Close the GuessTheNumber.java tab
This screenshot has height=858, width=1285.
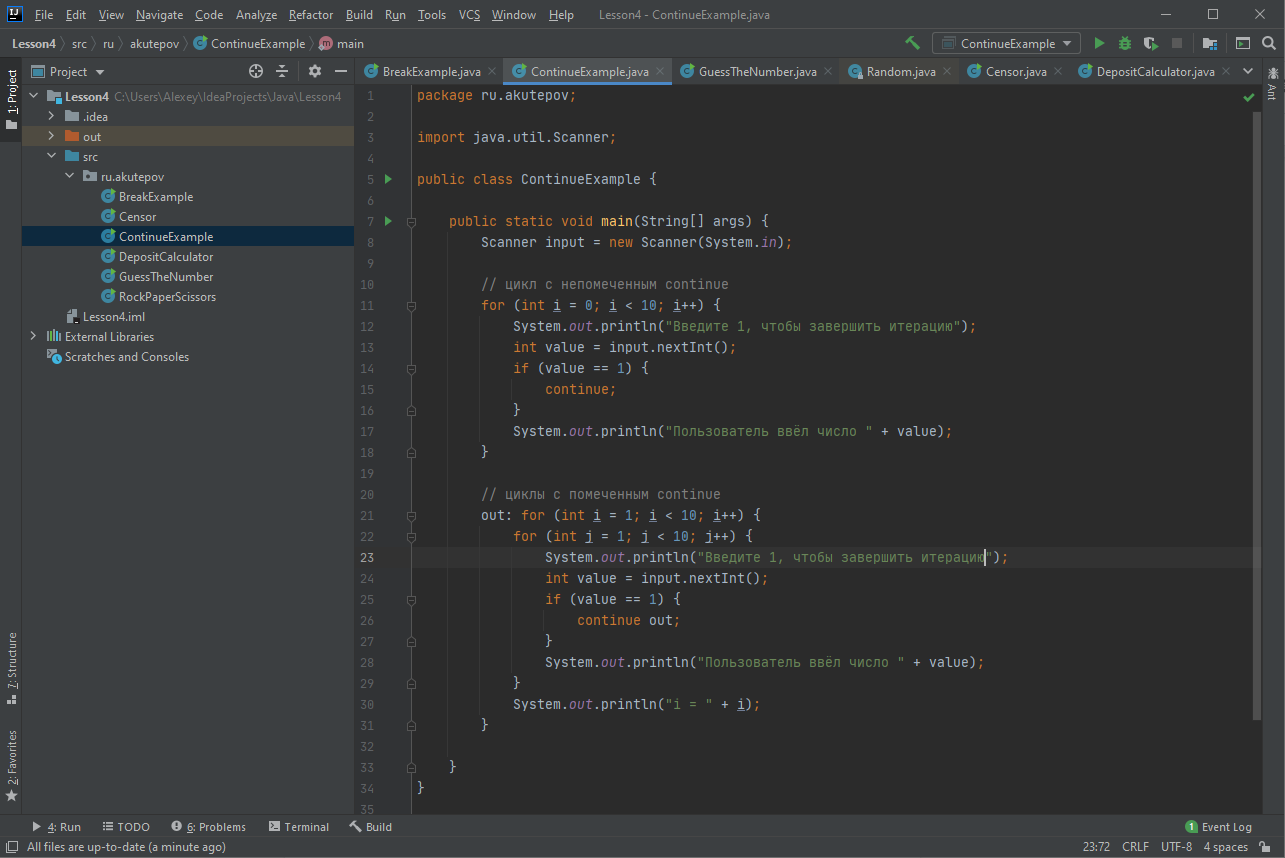[x=828, y=72]
